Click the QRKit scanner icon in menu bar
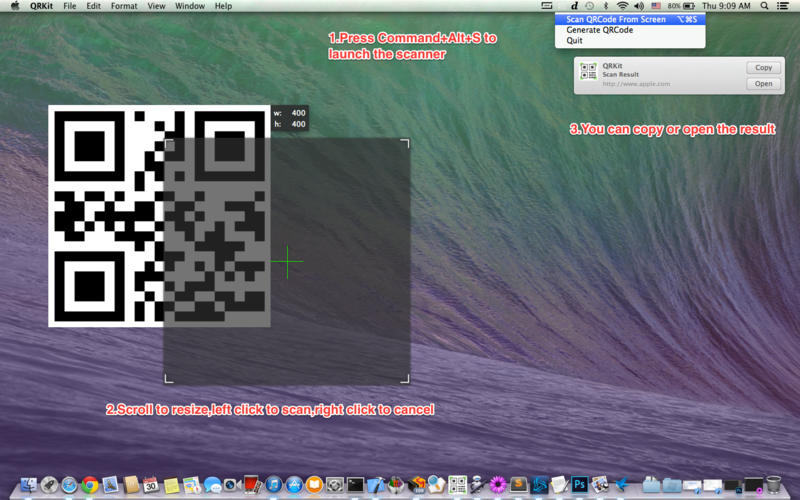Viewport: 800px width, 500px height. (546, 6)
